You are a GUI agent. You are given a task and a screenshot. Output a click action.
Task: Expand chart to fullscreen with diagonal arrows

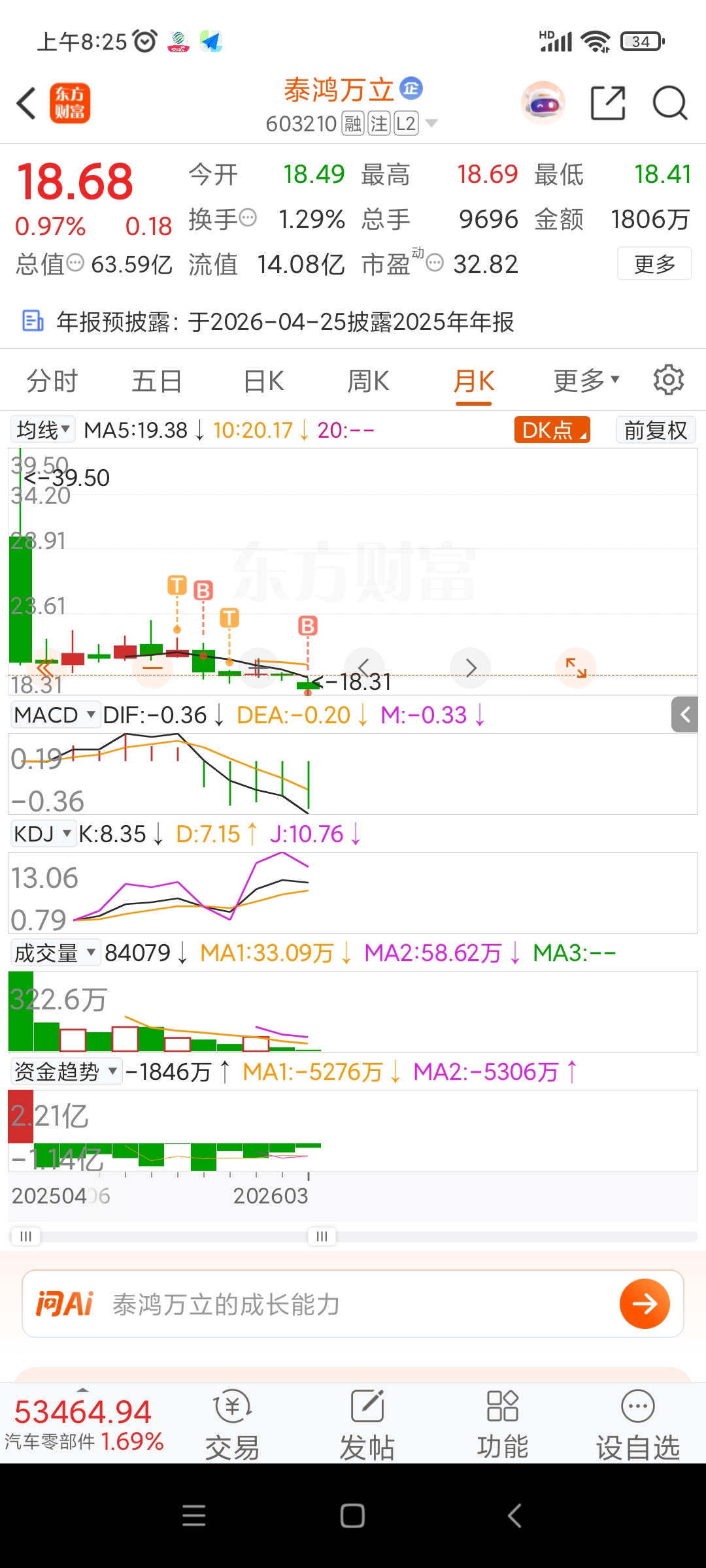(x=576, y=668)
